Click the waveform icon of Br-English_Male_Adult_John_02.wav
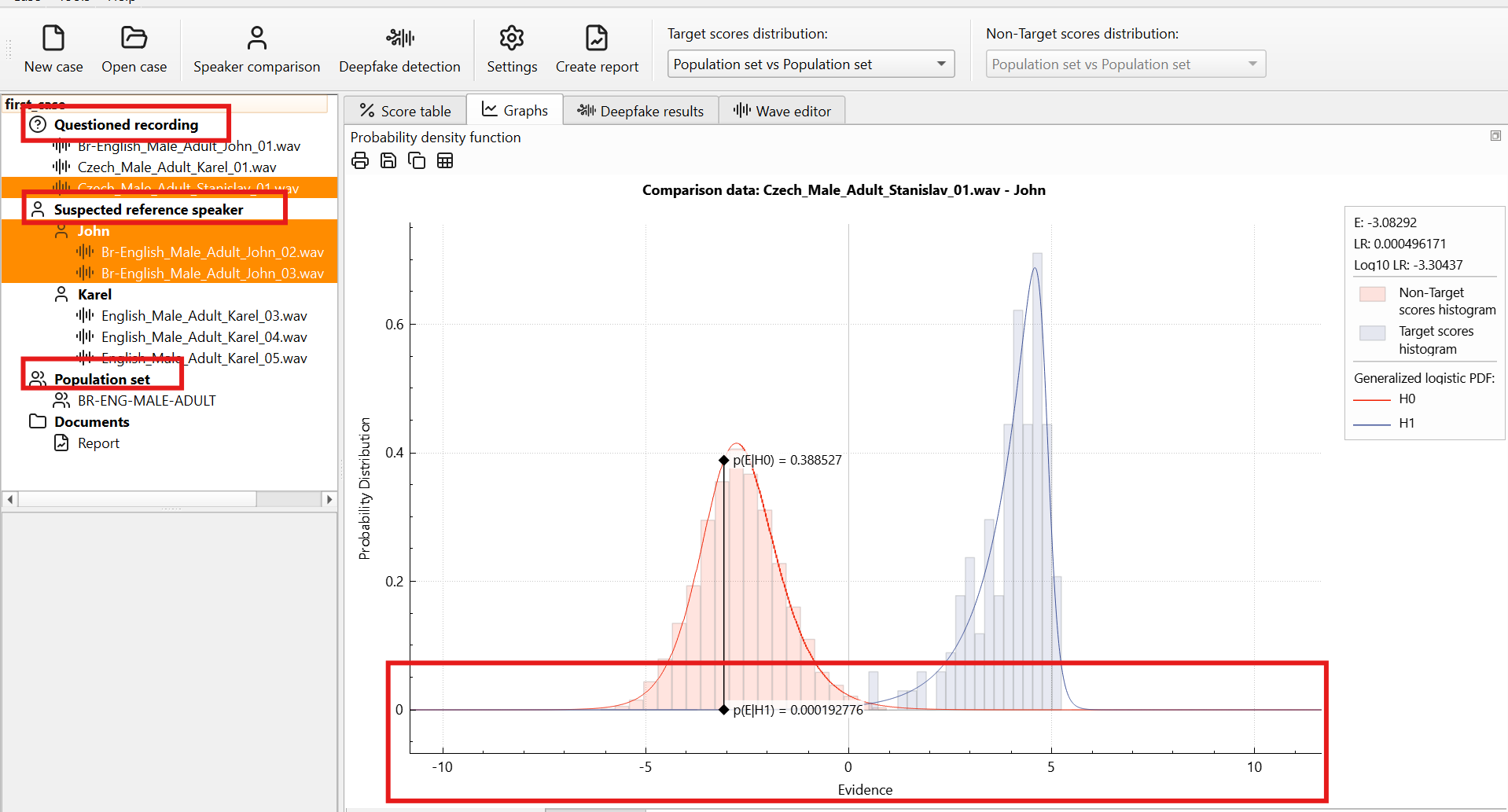The height and width of the screenshot is (812, 1508). (85, 252)
